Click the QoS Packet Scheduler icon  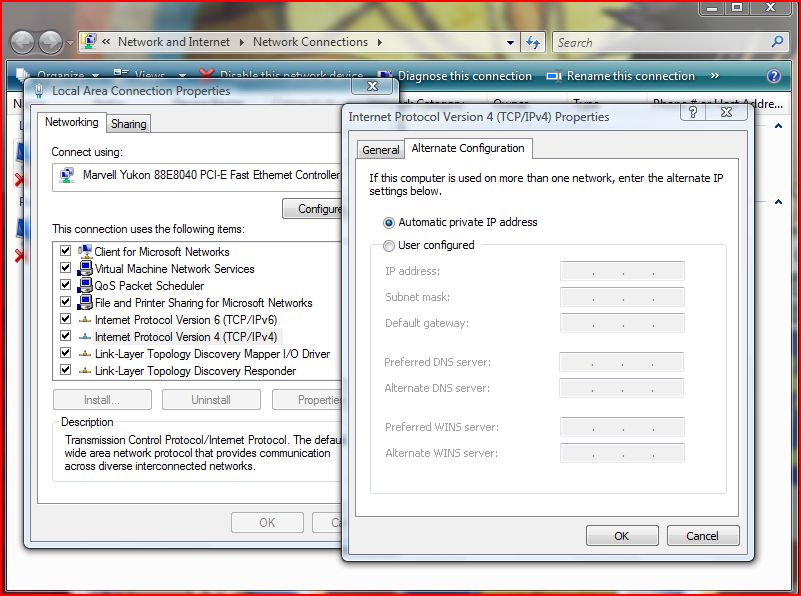(85, 285)
